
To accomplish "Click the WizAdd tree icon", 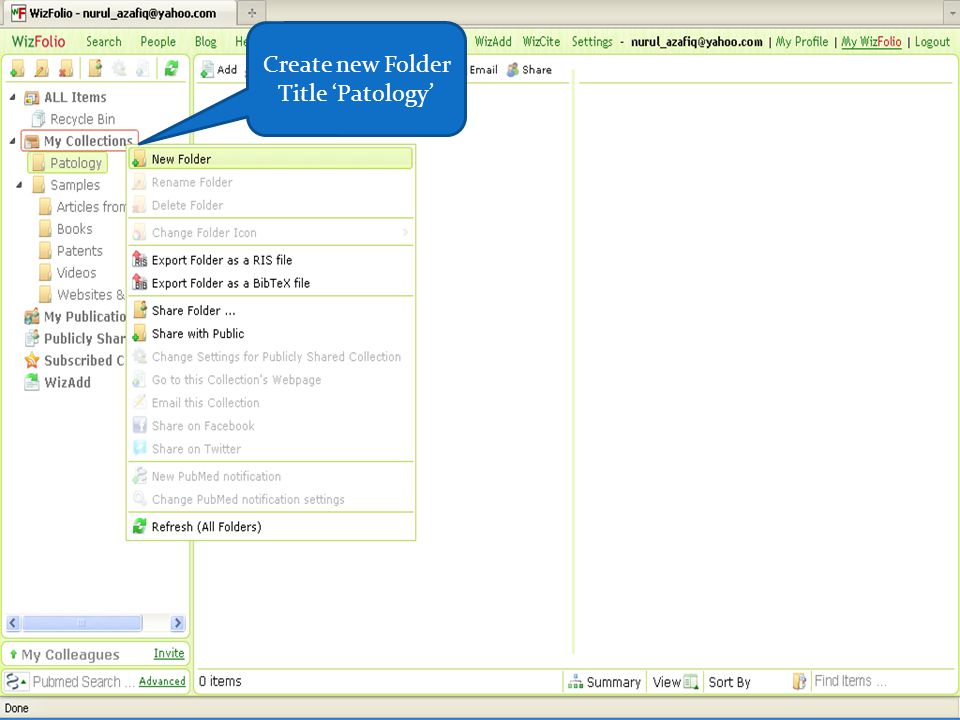I will [x=31, y=383].
